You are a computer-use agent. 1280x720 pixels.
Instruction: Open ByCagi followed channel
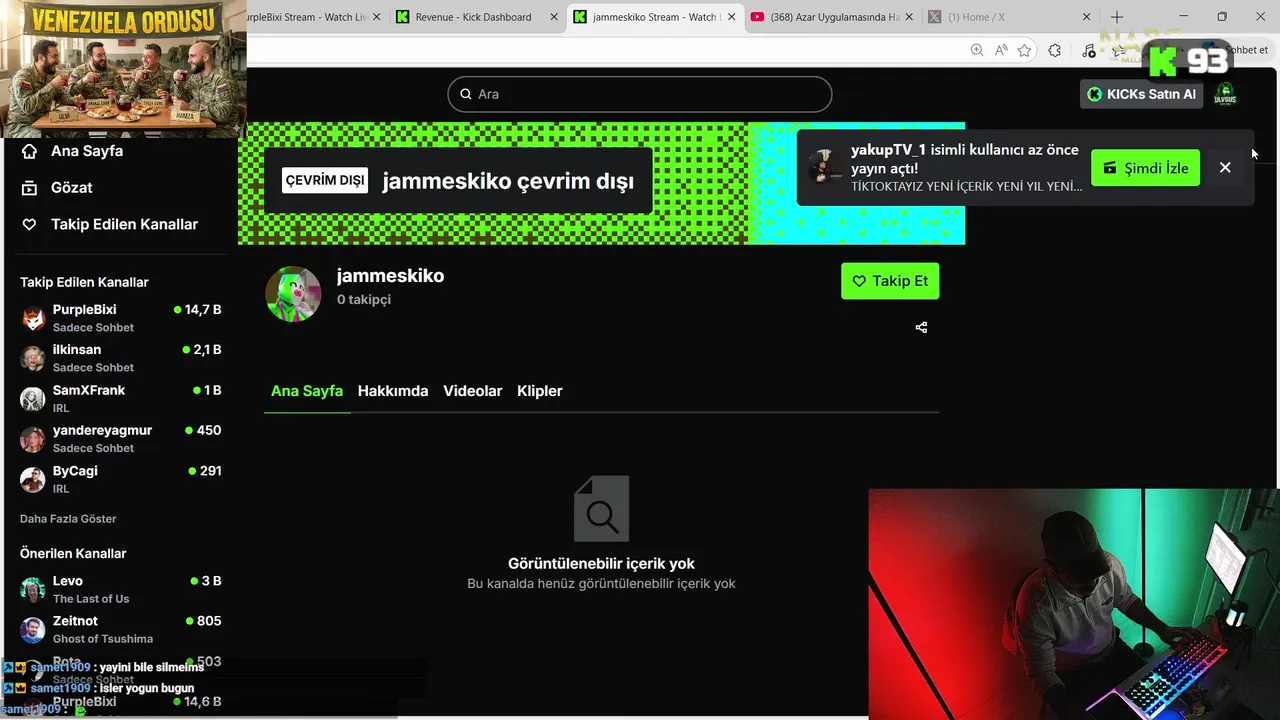pos(121,479)
